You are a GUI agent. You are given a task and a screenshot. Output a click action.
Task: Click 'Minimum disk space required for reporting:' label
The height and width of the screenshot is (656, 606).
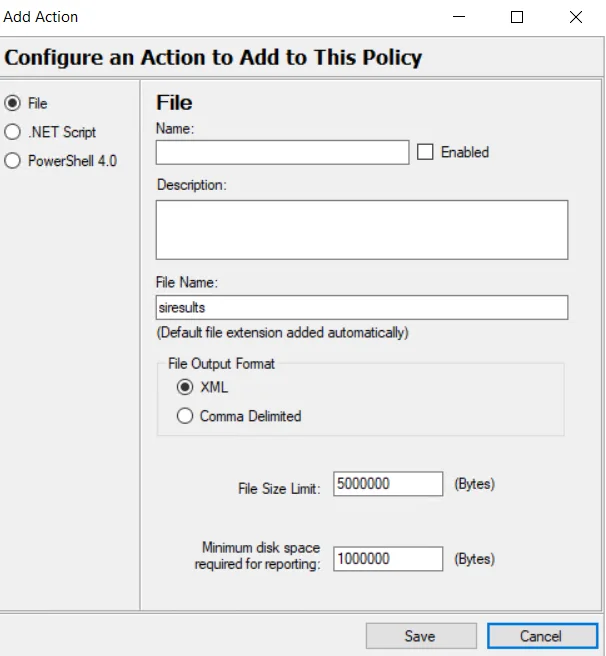point(257,556)
